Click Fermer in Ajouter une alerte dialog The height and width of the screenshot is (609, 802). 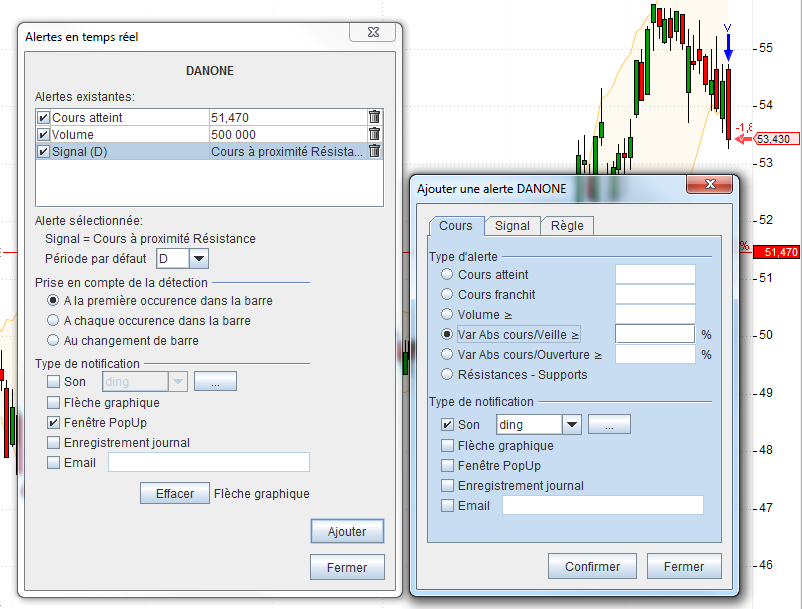click(684, 566)
